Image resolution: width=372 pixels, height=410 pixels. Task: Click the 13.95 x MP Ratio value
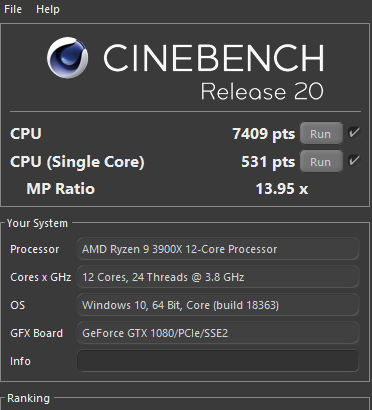(282, 189)
